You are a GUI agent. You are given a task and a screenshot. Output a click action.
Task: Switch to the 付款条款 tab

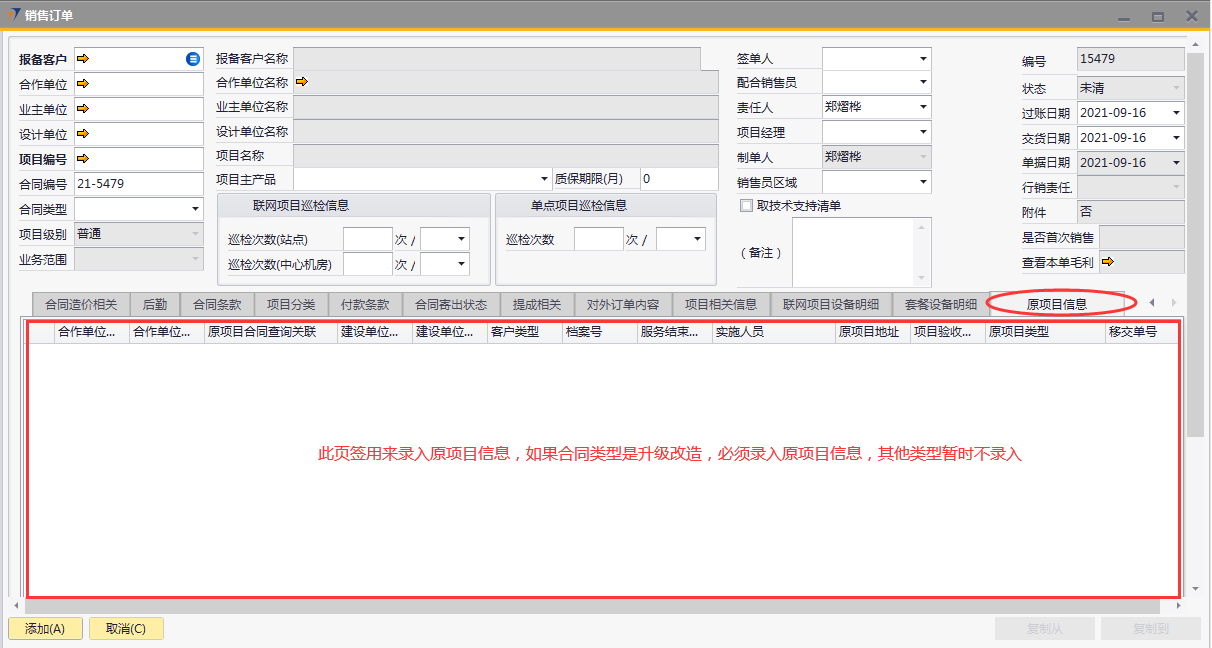(365, 305)
